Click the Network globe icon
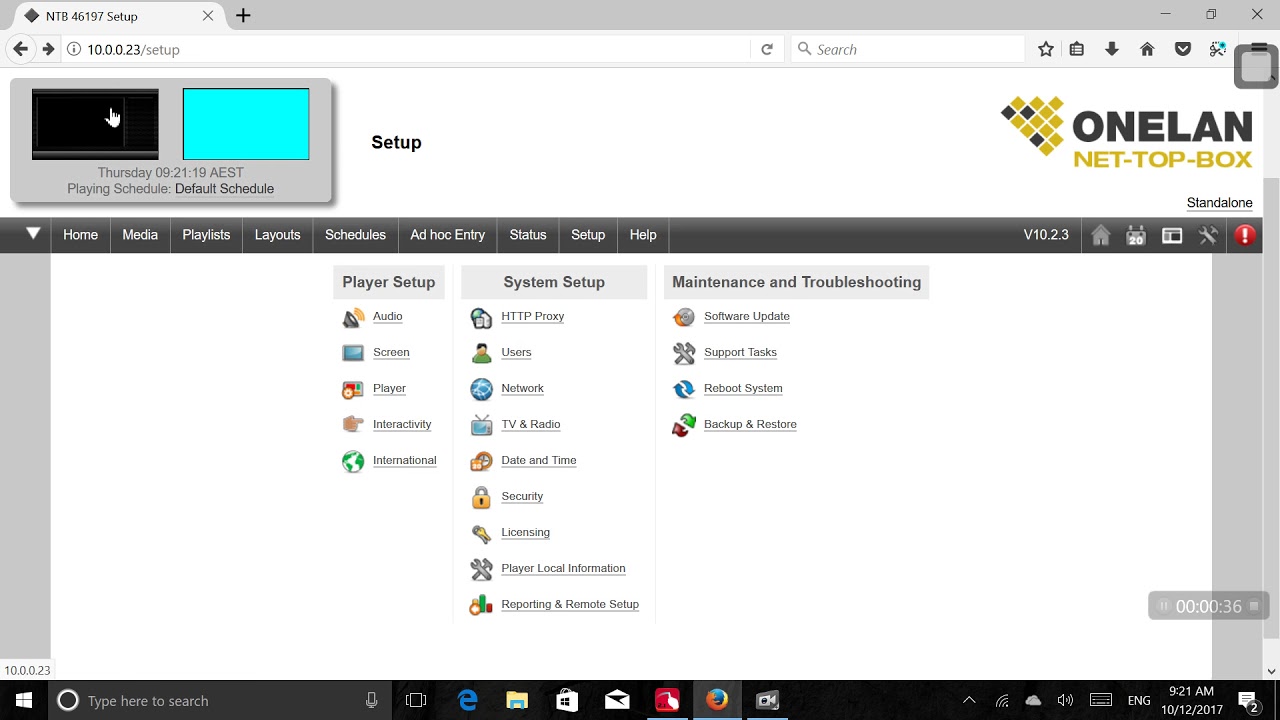This screenshot has height=720, width=1280. (481, 389)
